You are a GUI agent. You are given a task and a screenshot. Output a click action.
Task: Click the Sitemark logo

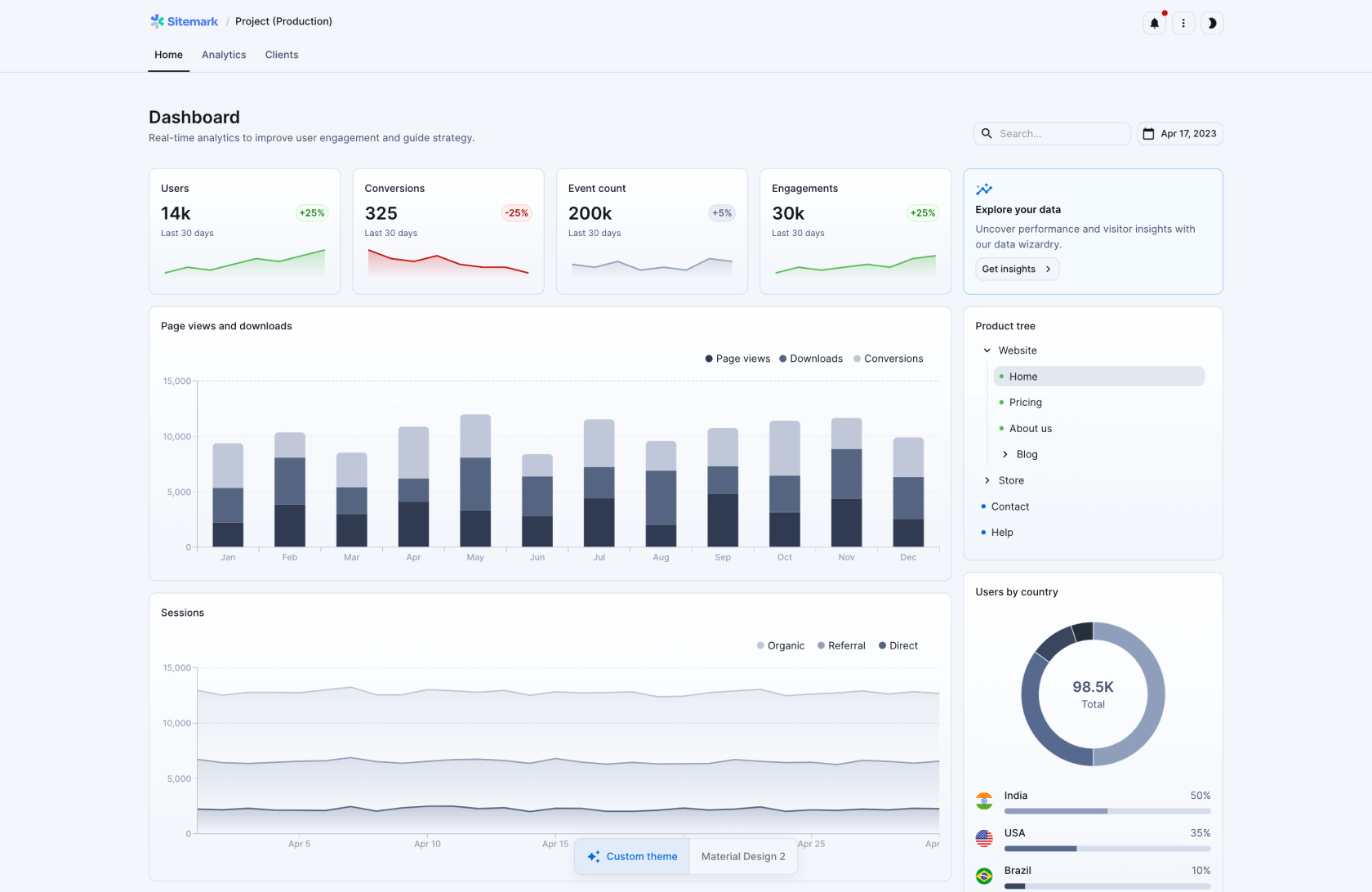pos(183,21)
